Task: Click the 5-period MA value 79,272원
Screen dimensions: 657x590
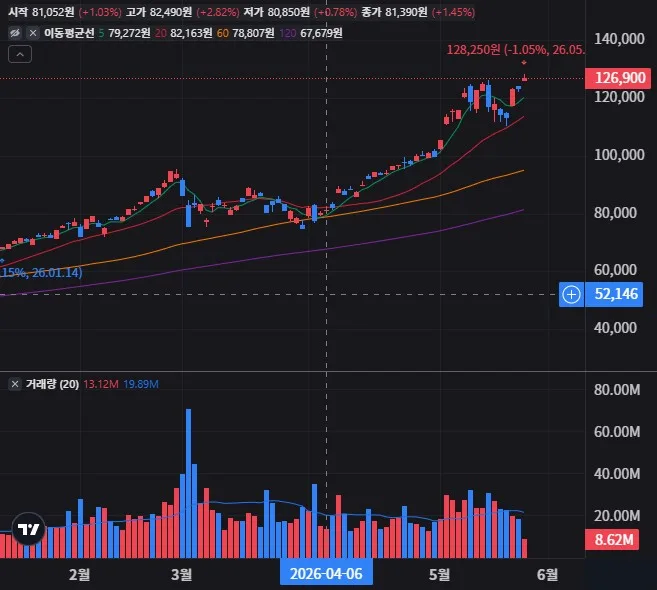Action: [x=129, y=33]
